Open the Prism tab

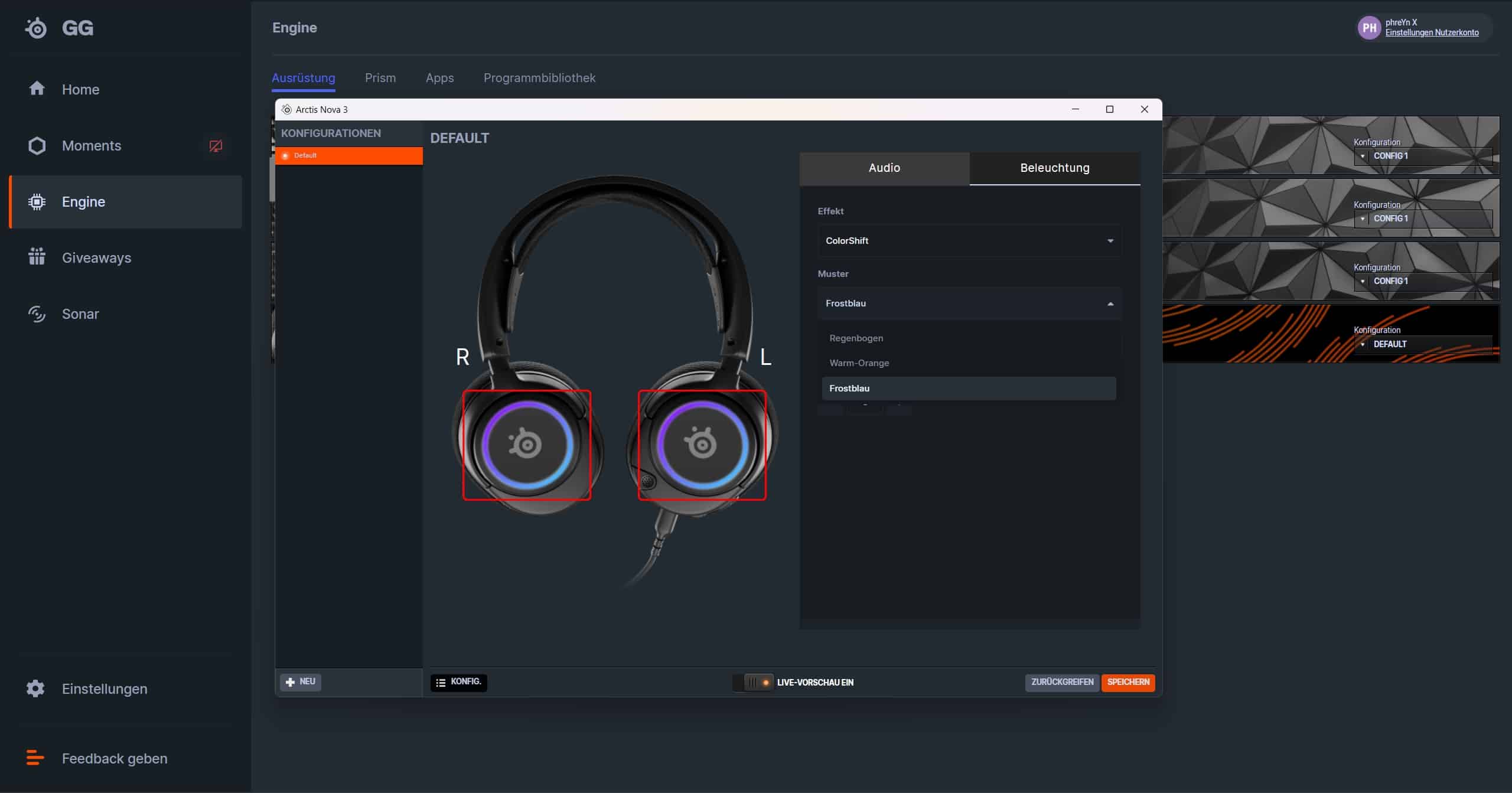380,77
